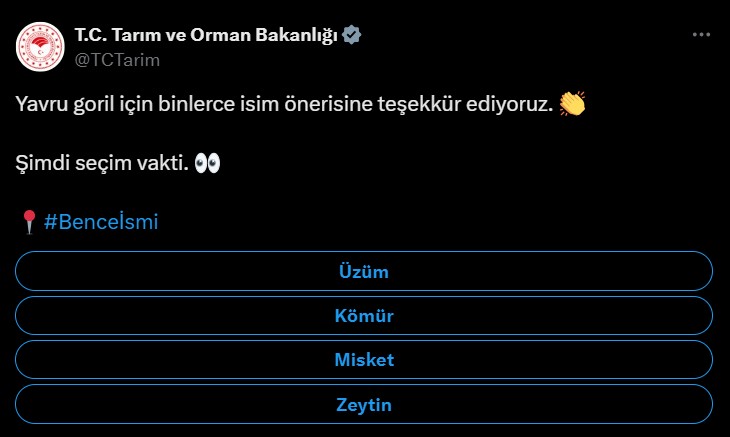Screen dimensions: 730x437
Task: Choose the Misket poll option
Action: point(364,360)
